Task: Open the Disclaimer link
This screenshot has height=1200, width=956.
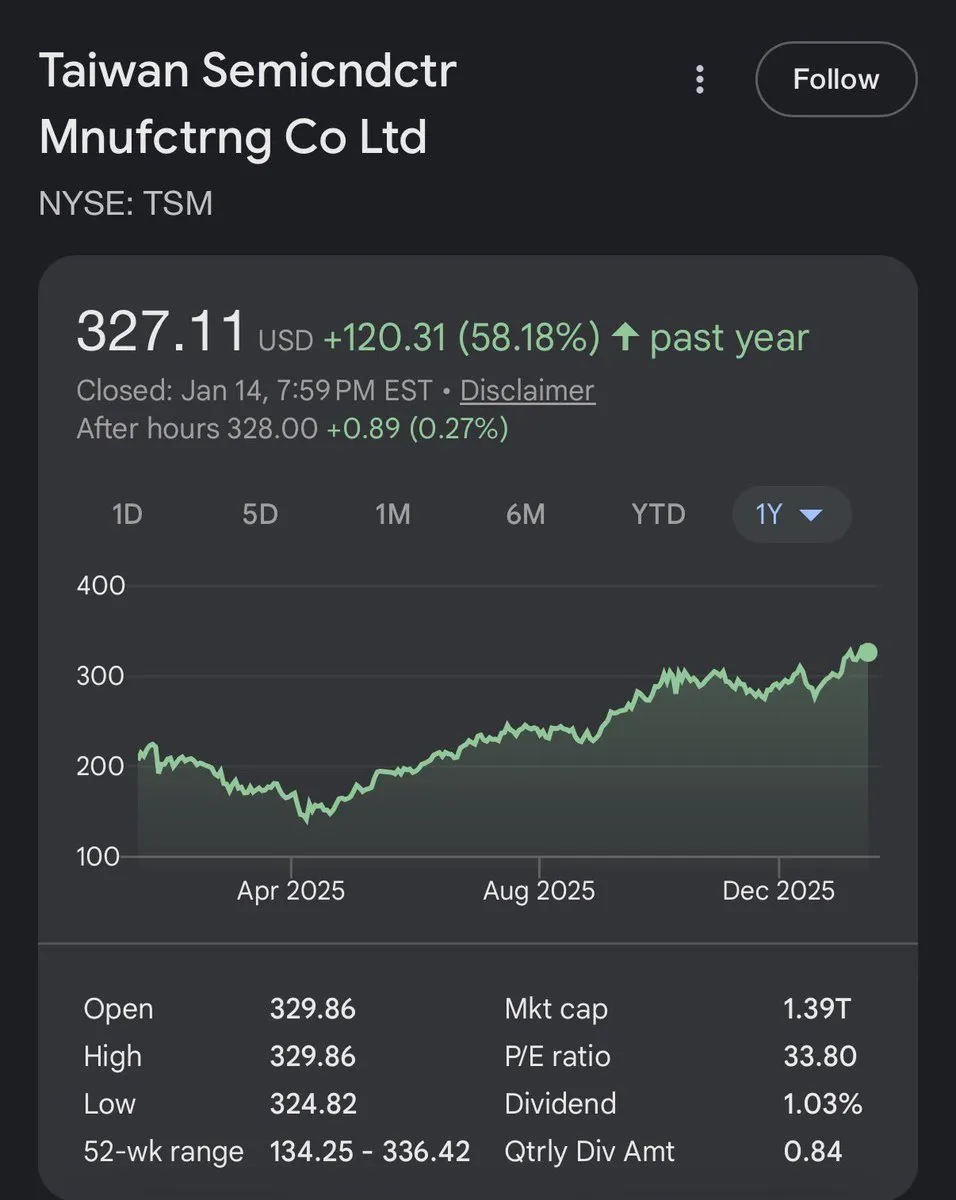Action: [527, 390]
